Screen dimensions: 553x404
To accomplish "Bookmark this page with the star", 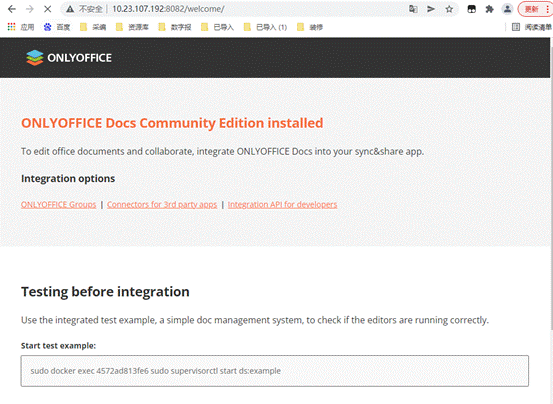I will point(449,9).
